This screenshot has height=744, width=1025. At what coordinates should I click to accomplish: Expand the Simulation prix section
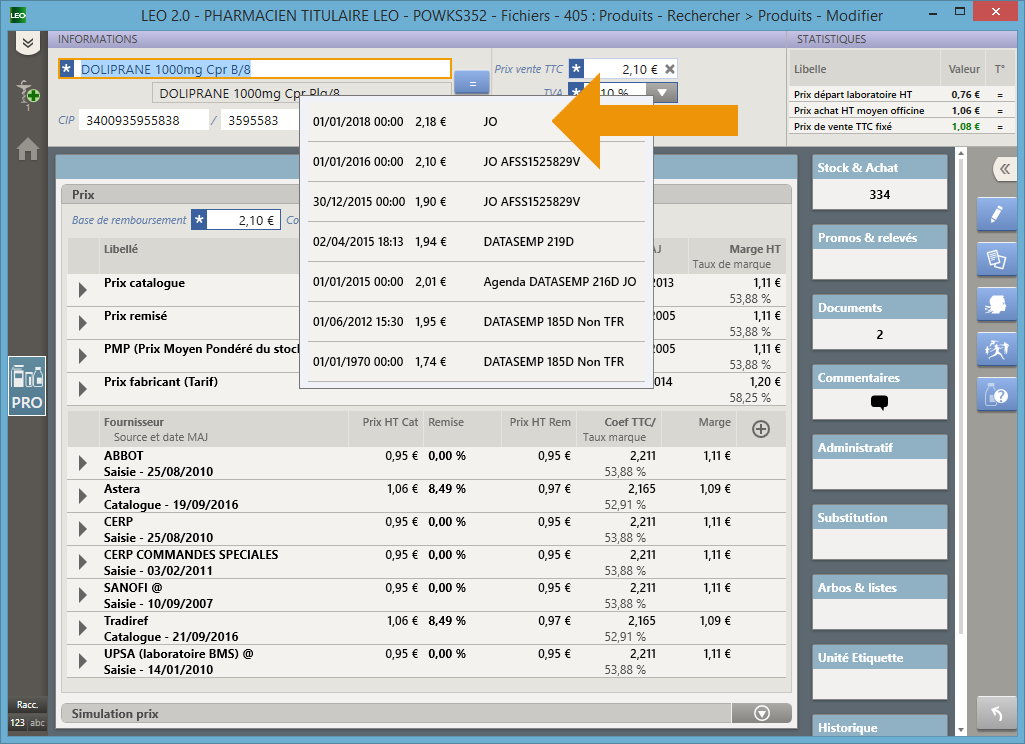762,713
